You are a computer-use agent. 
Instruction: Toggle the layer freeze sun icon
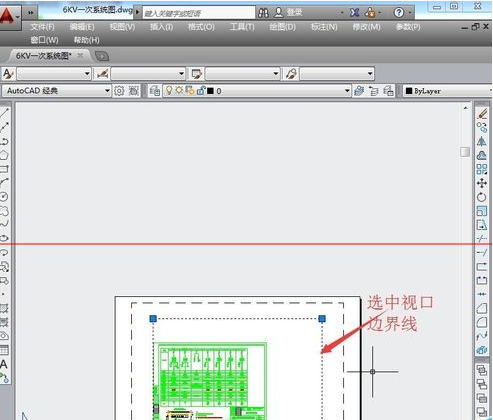click(179, 90)
